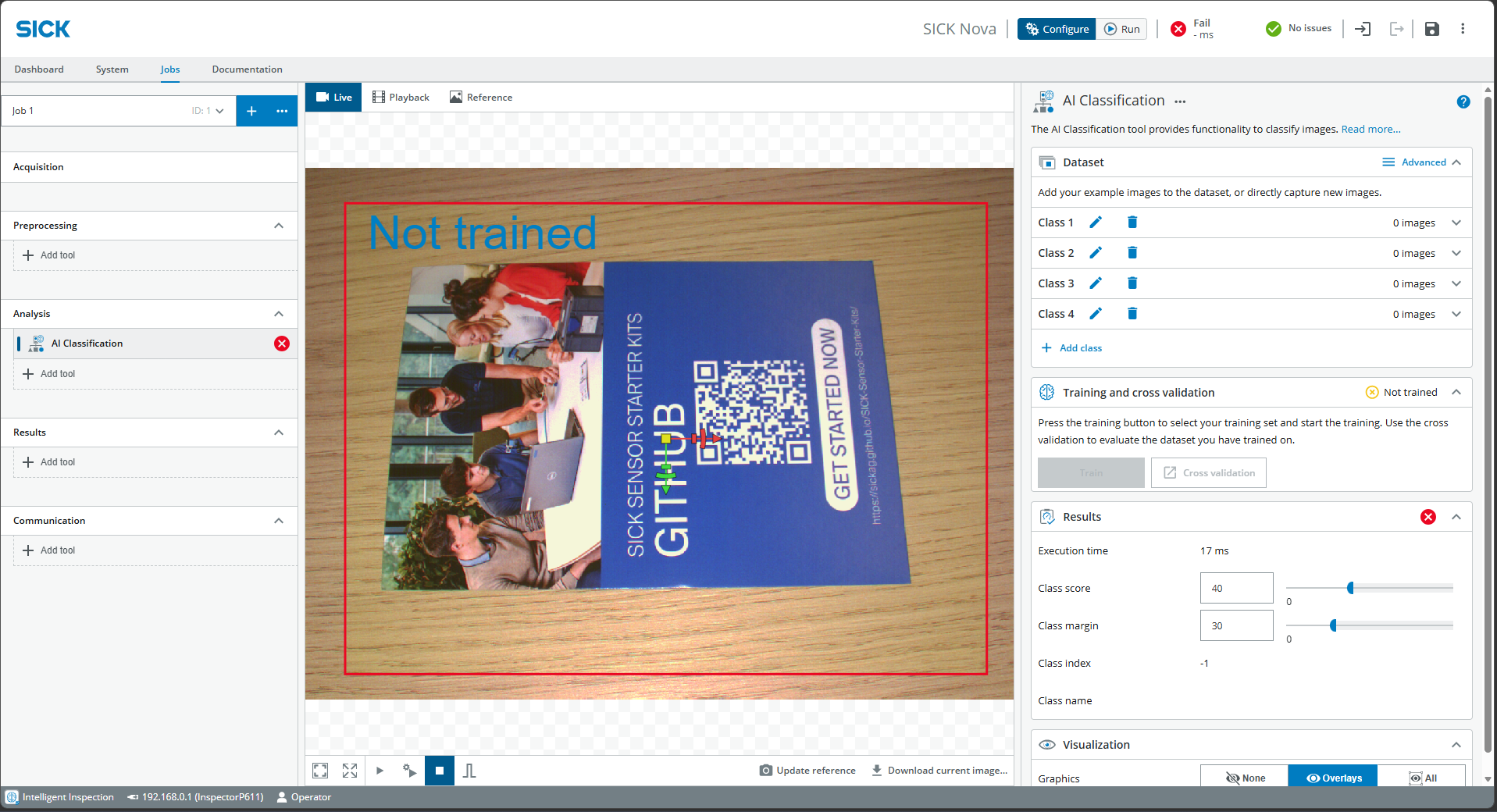Delete Class 1 with trash icon

point(1132,223)
